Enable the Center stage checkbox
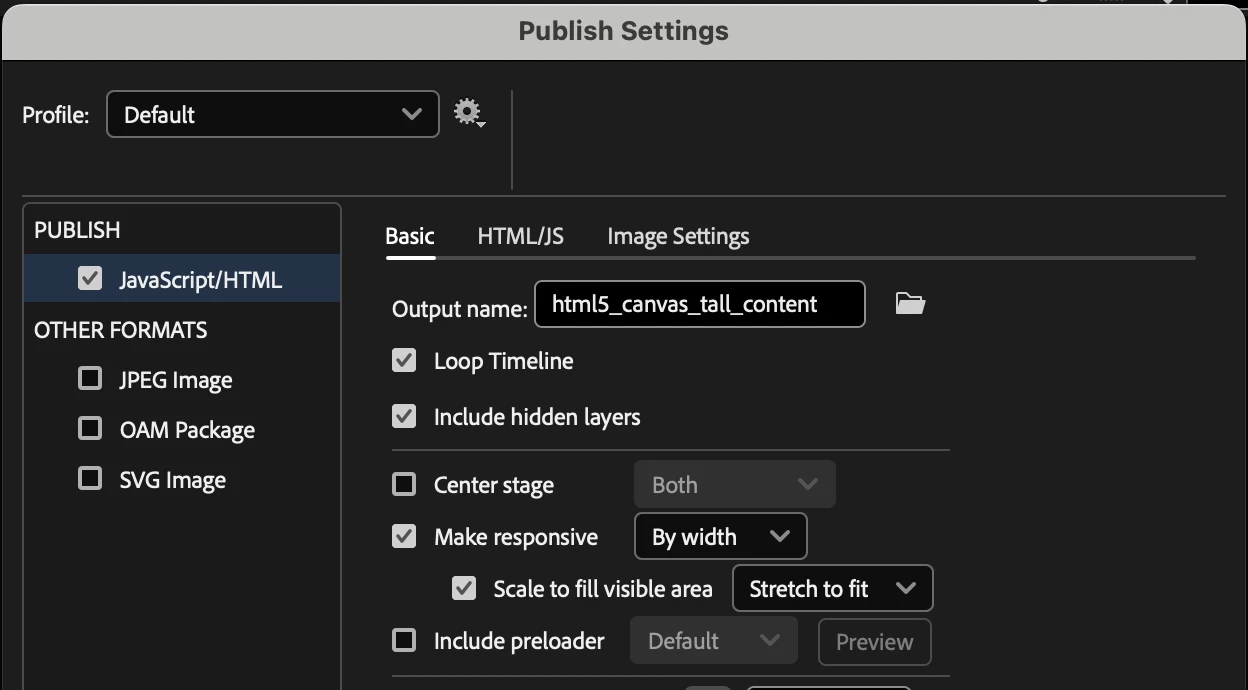This screenshot has width=1248, height=690. [404, 485]
